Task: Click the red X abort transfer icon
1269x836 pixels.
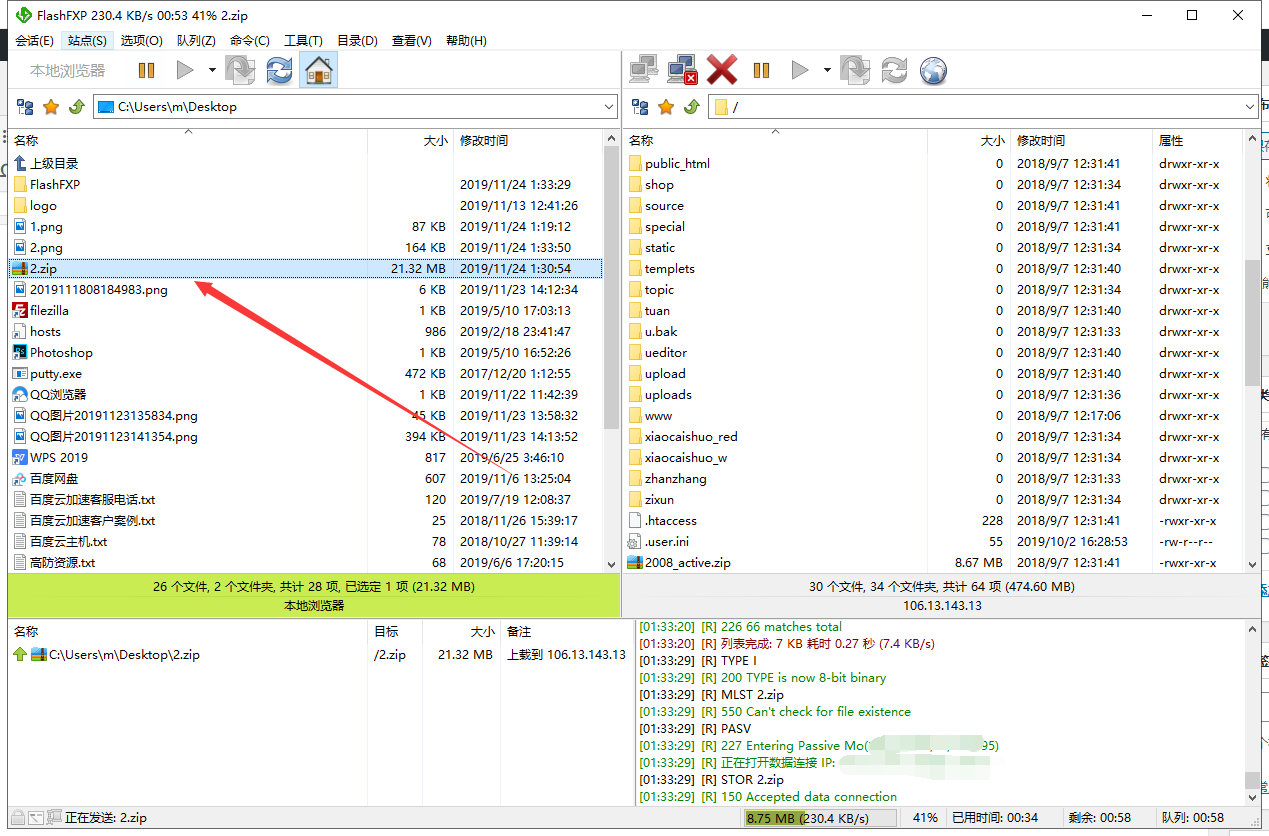Action: pyautogui.click(x=722, y=70)
